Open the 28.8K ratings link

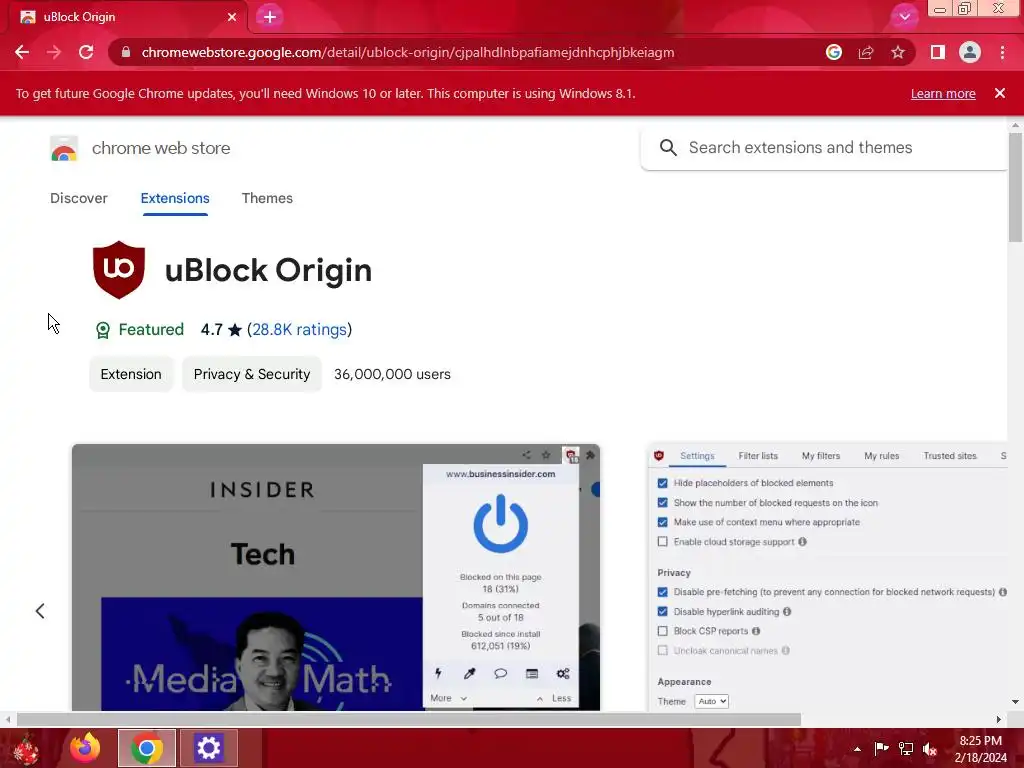tap(299, 330)
